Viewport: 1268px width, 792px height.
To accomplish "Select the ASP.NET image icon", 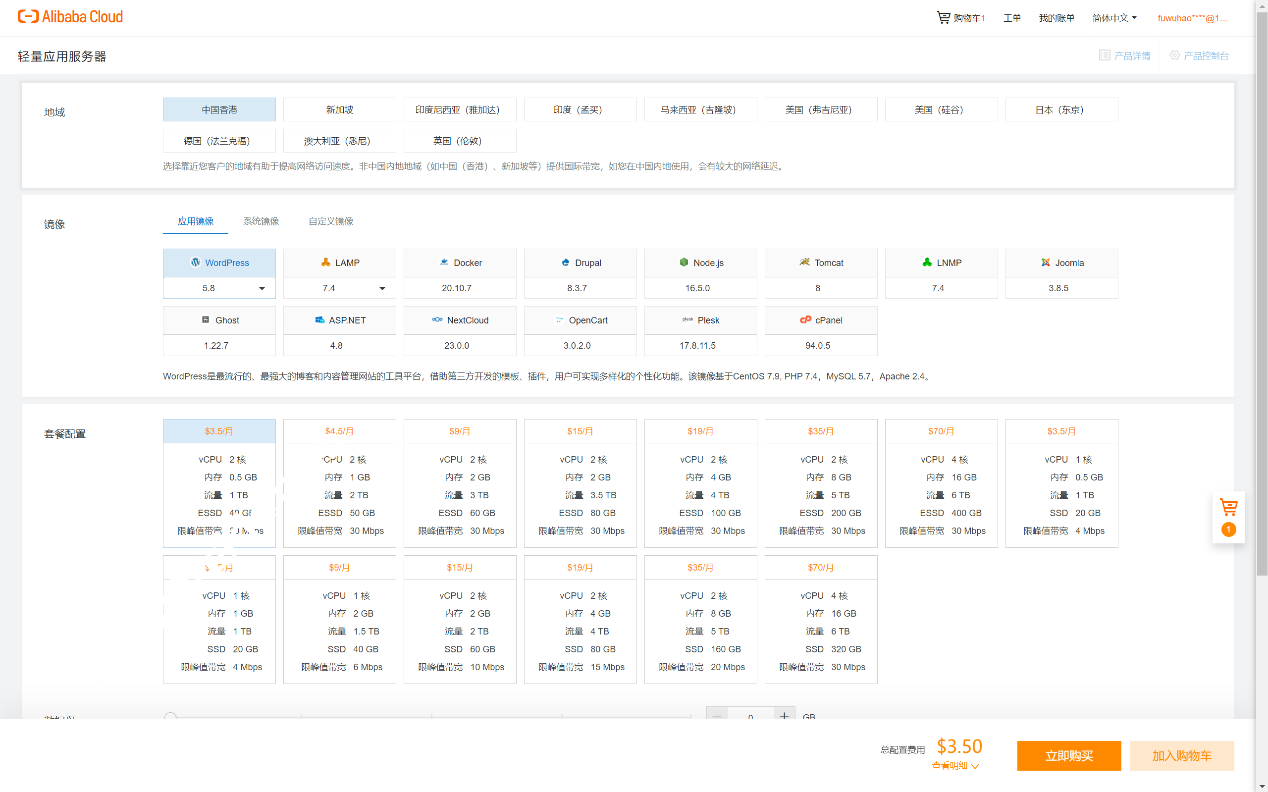I will (x=319, y=320).
